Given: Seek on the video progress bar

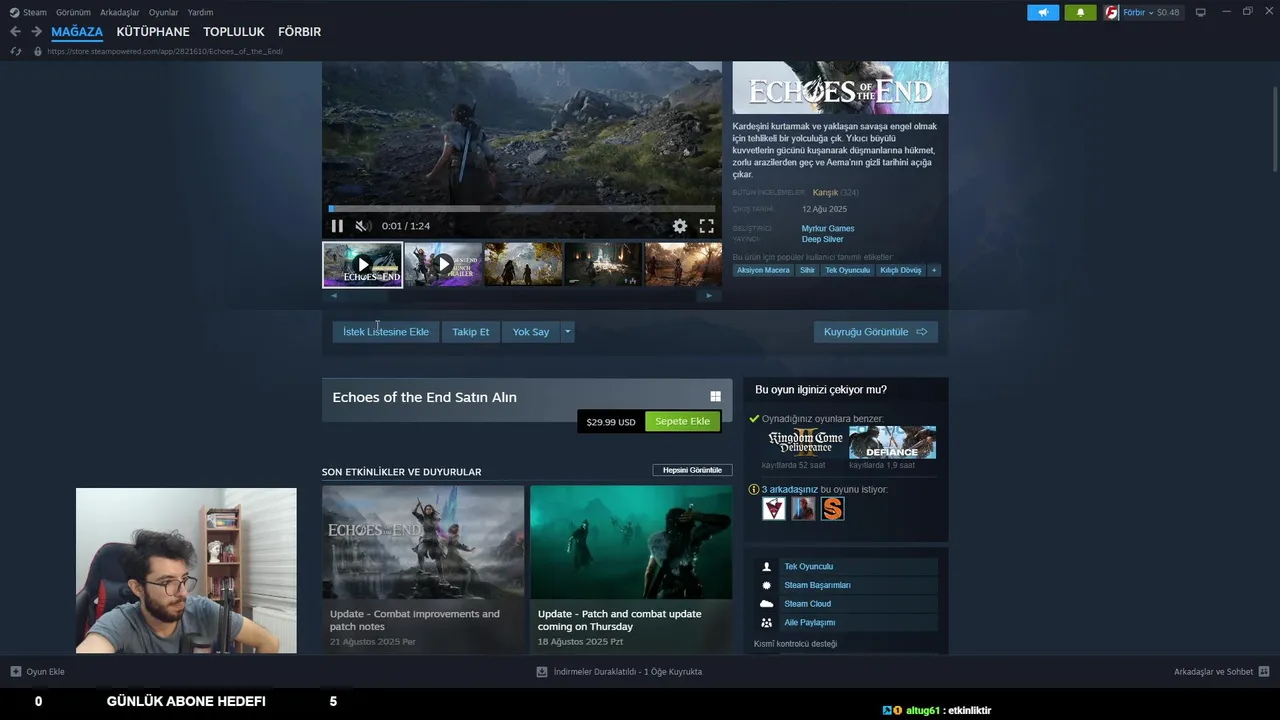Looking at the screenshot, I should [x=522, y=209].
